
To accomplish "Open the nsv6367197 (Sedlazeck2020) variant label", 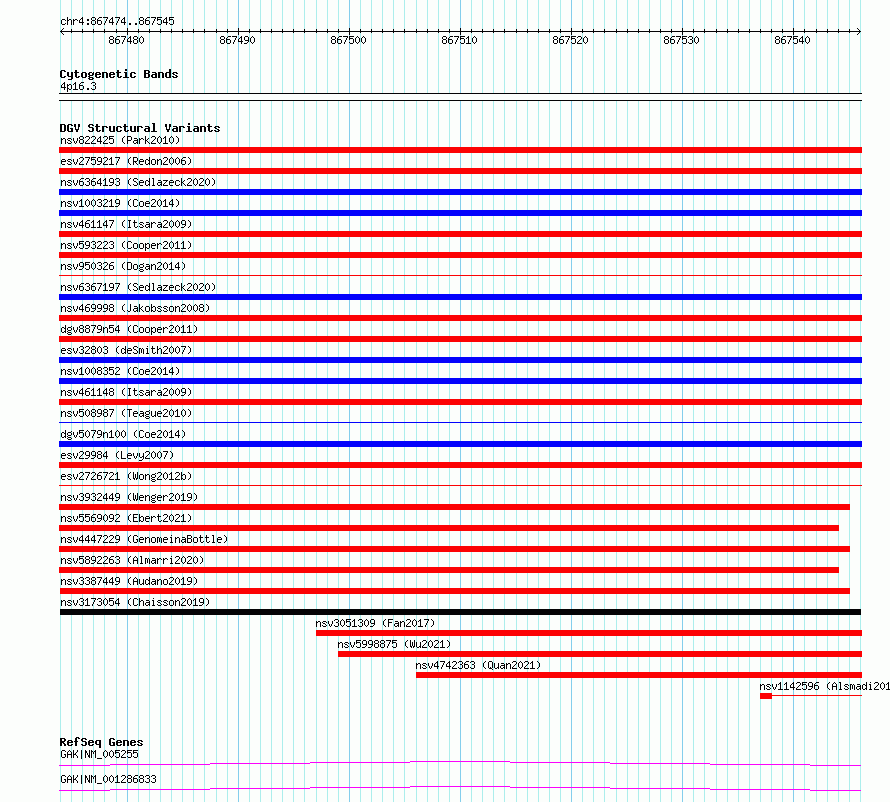I will click(x=138, y=287).
